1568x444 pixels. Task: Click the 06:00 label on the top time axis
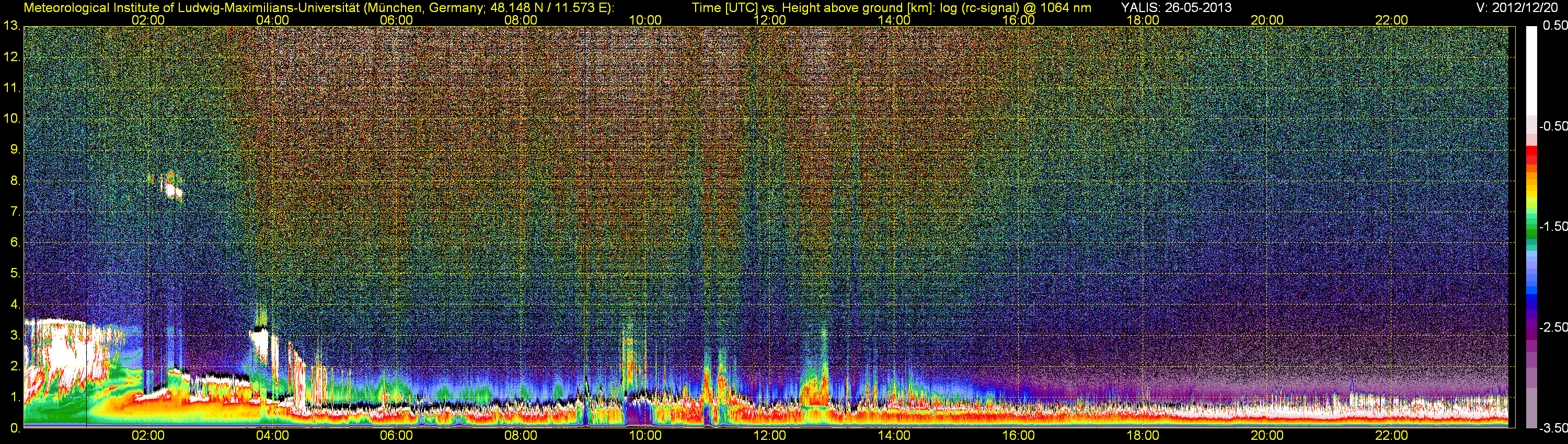(396, 20)
